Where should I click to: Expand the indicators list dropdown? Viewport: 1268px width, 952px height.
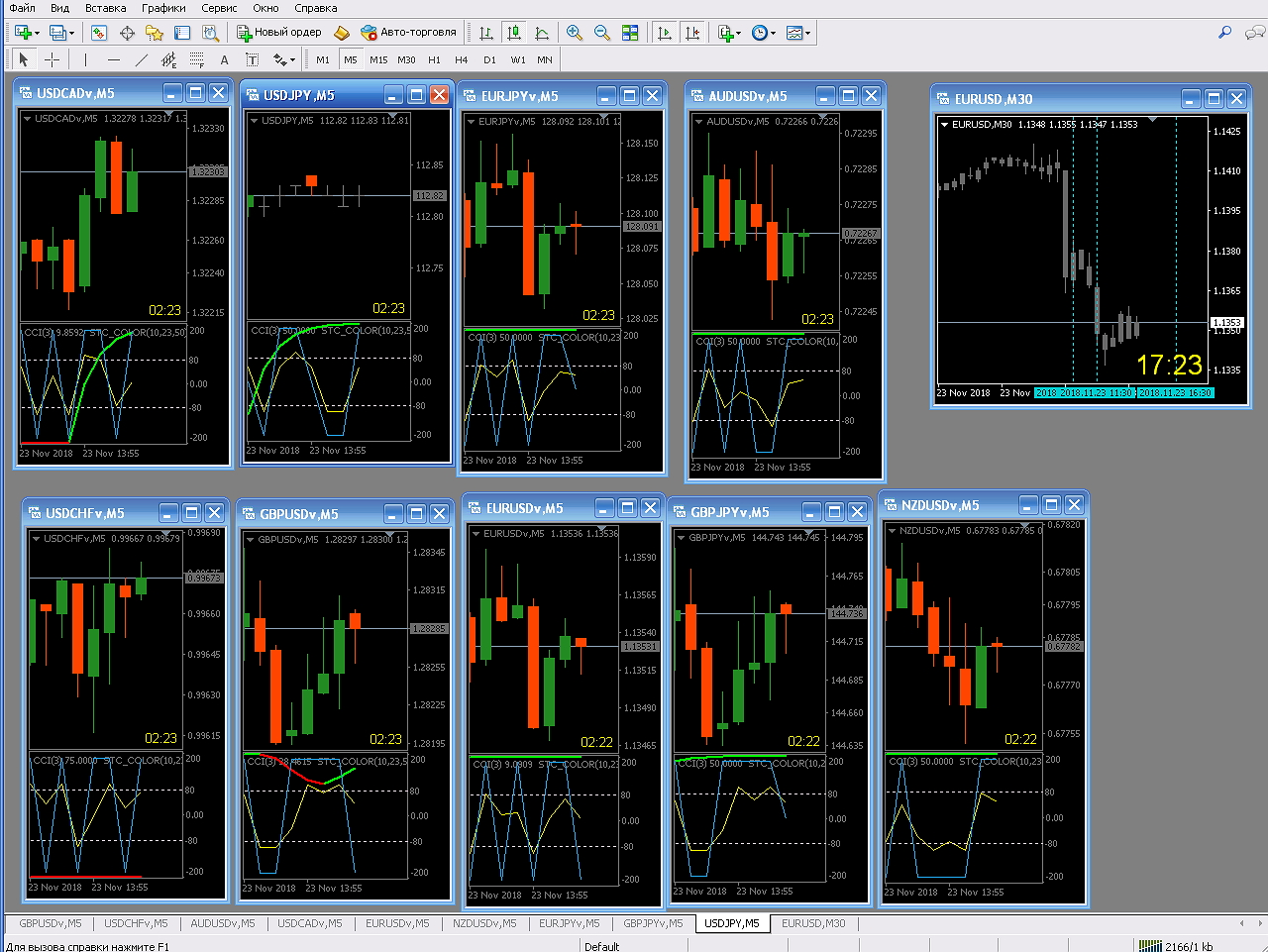tap(738, 34)
